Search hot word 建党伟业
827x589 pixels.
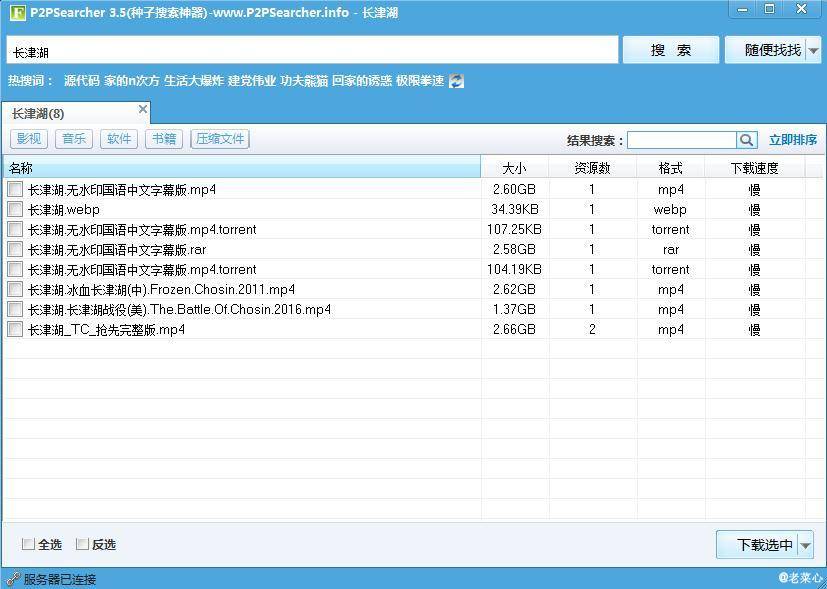(252, 81)
